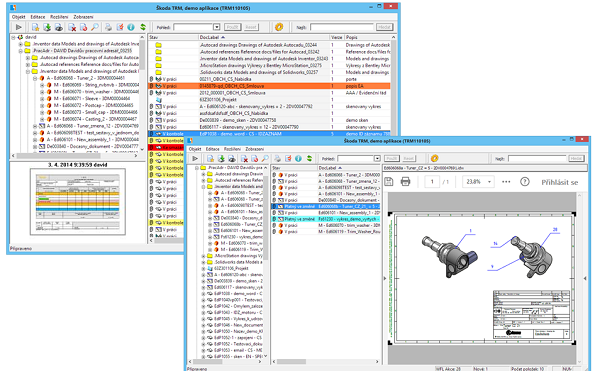Click the save diskette icon in PDF viewer
This screenshot has width=600, height=371.
coord(388,182)
